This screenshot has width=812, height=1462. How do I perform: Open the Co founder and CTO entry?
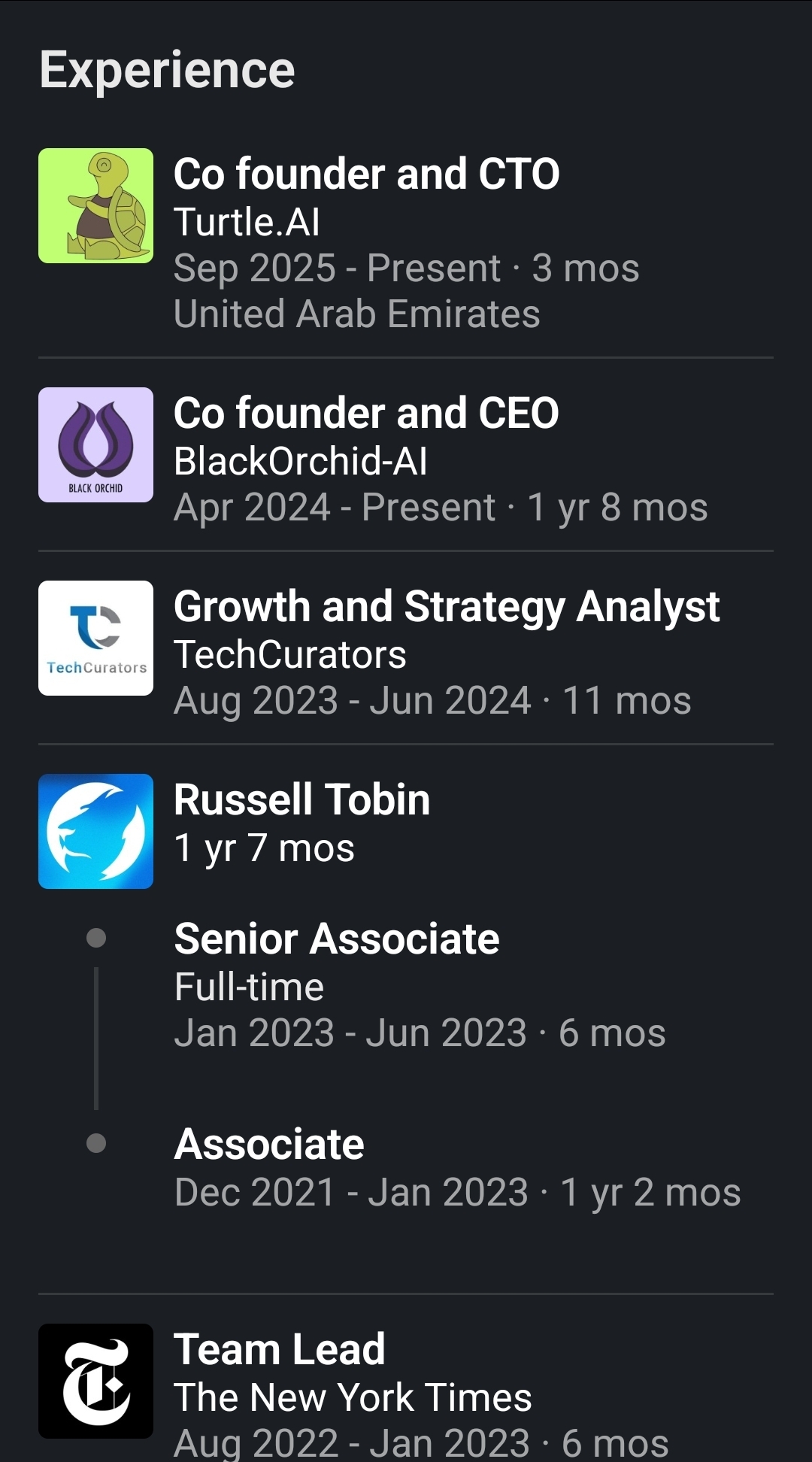pyautogui.click(x=366, y=174)
